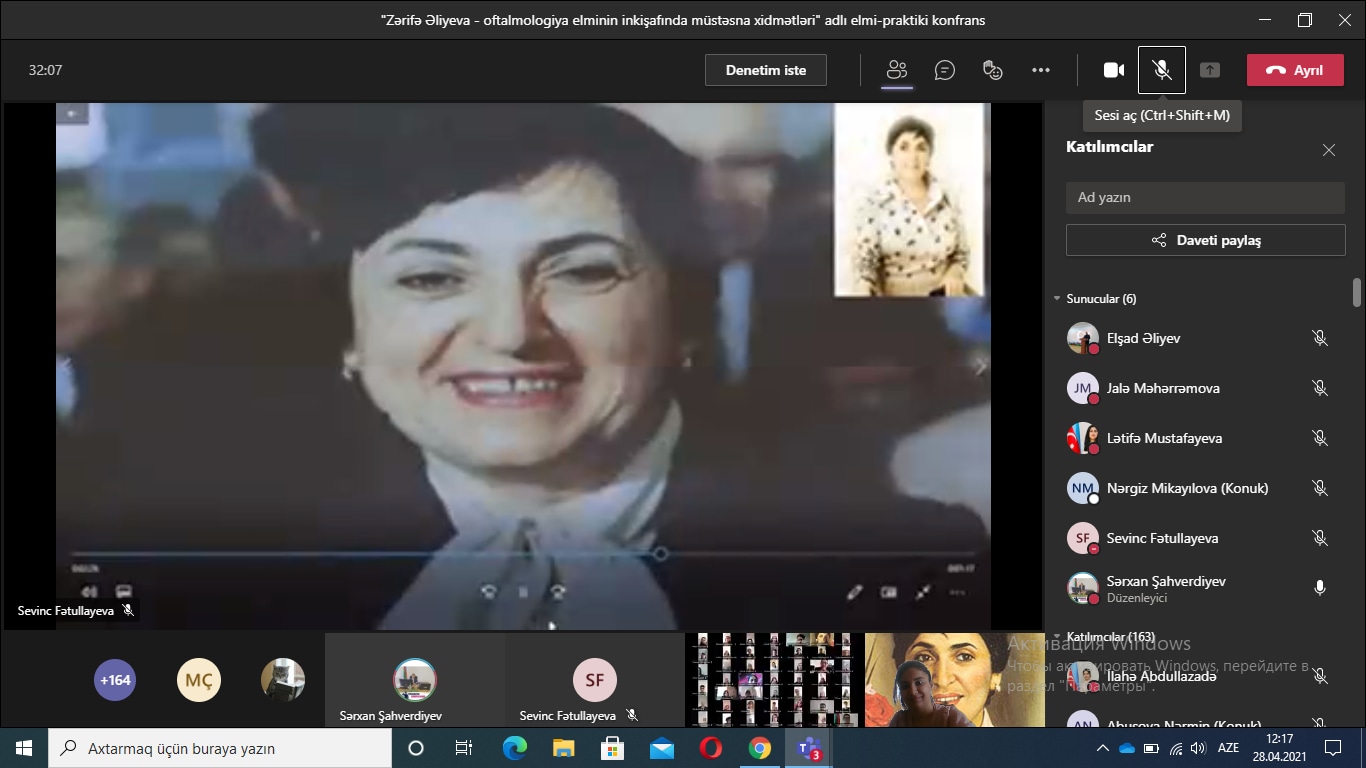
Task: Open Microsoft Edge from taskbar
Action: click(x=514, y=748)
